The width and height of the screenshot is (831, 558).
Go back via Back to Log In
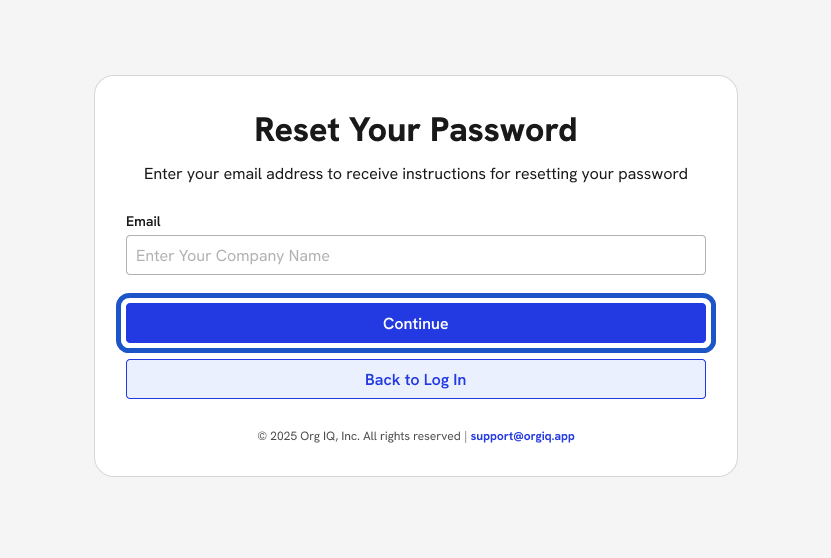pyautogui.click(x=415, y=380)
